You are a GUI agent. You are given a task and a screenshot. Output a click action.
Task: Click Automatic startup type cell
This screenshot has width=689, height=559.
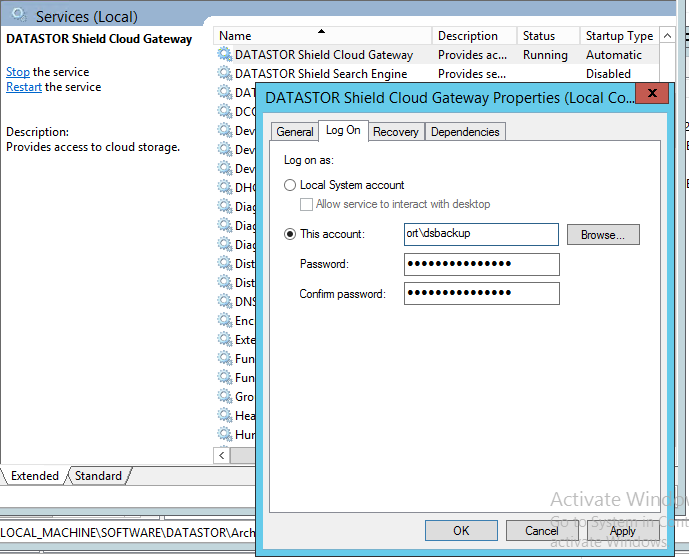[614, 55]
